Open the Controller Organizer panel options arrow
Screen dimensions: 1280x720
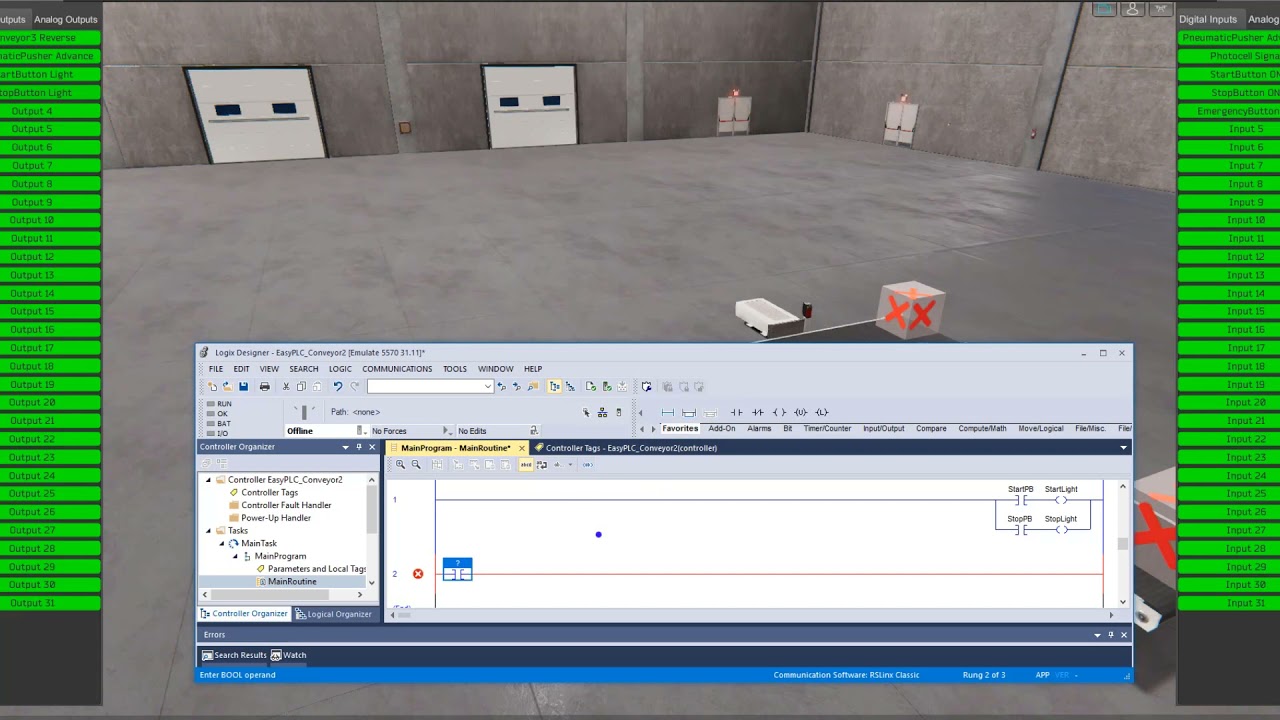pyautogui.click(x=346, y=447)
